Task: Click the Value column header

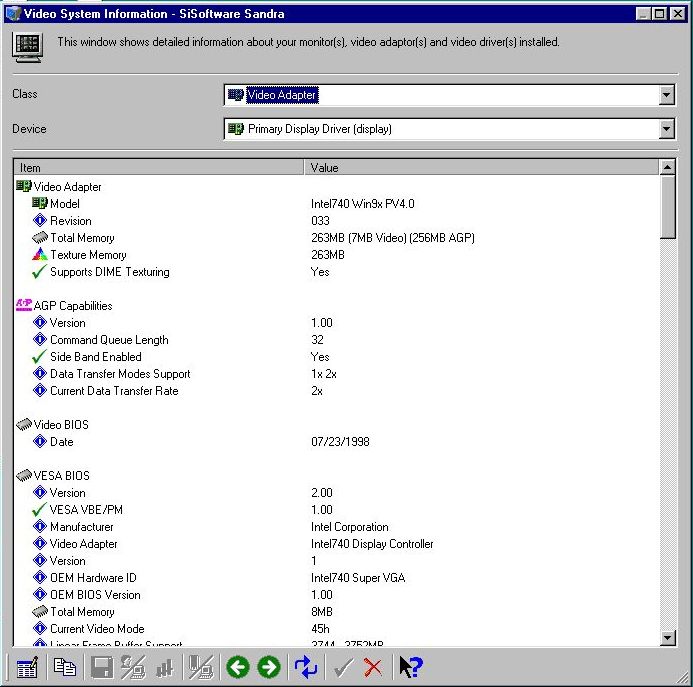Action: (x=481, y=168)
